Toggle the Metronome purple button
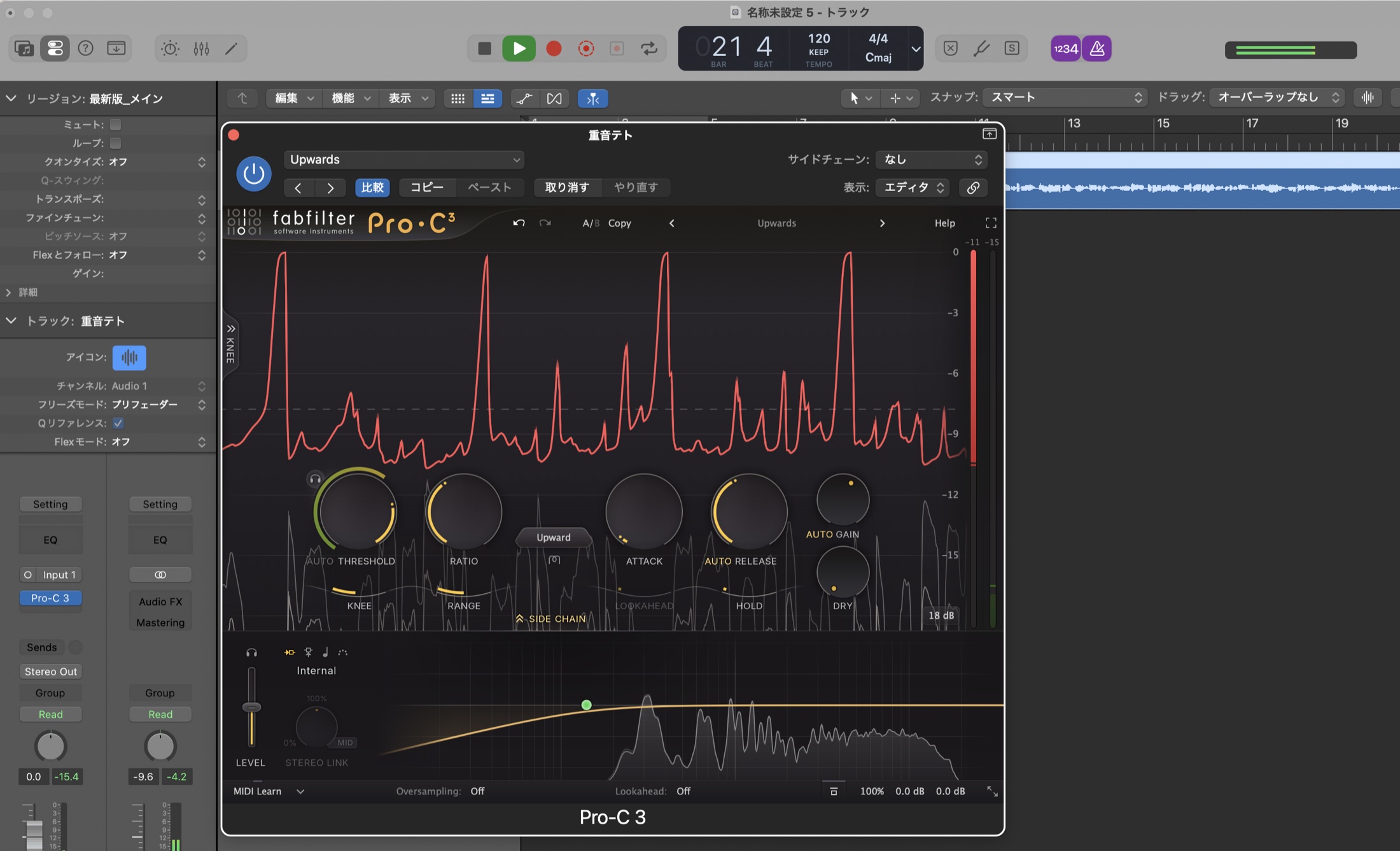1400x851 pixels. [x=1096, y=48]
